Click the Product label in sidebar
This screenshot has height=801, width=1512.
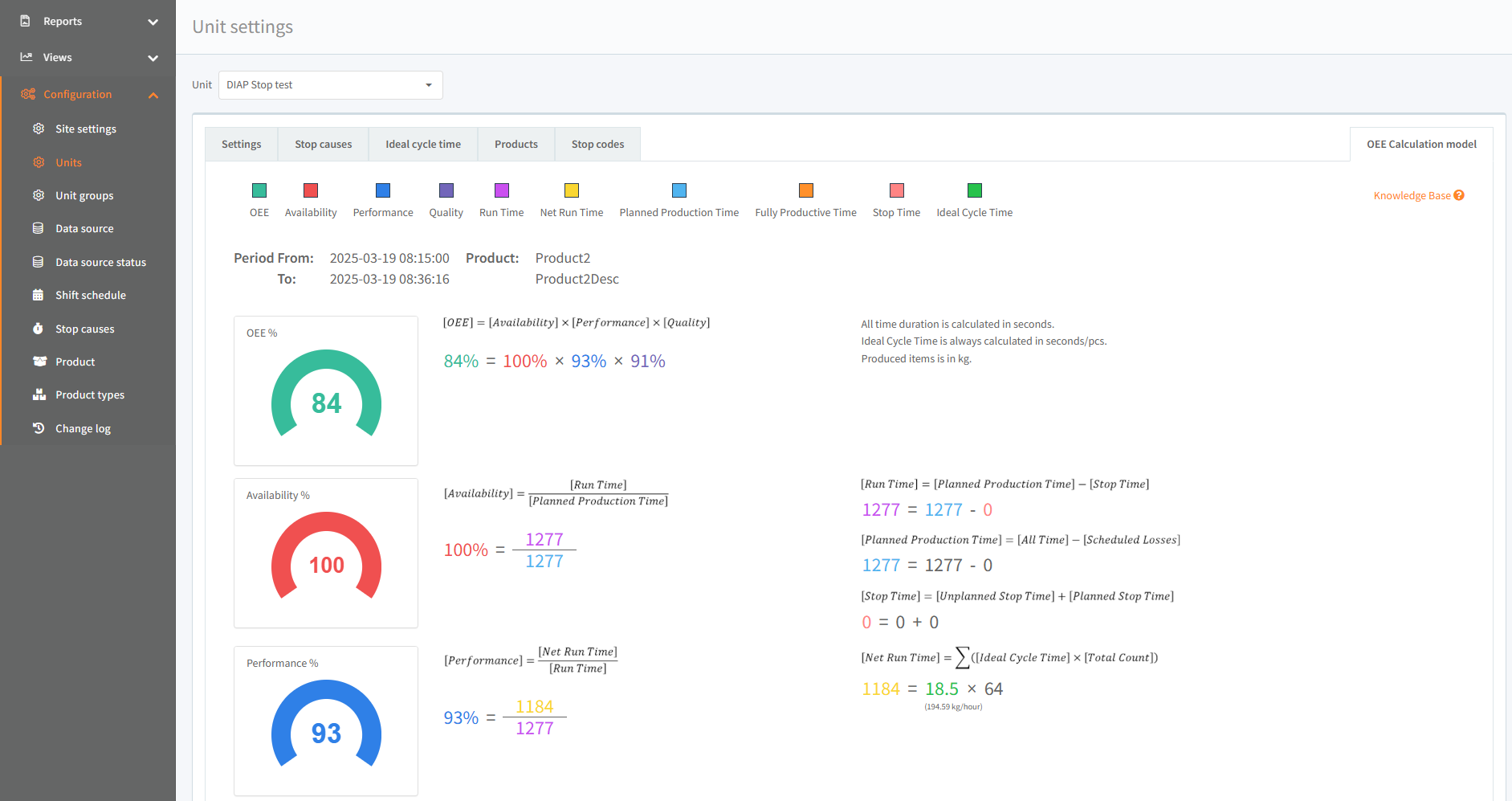point(75,362)
